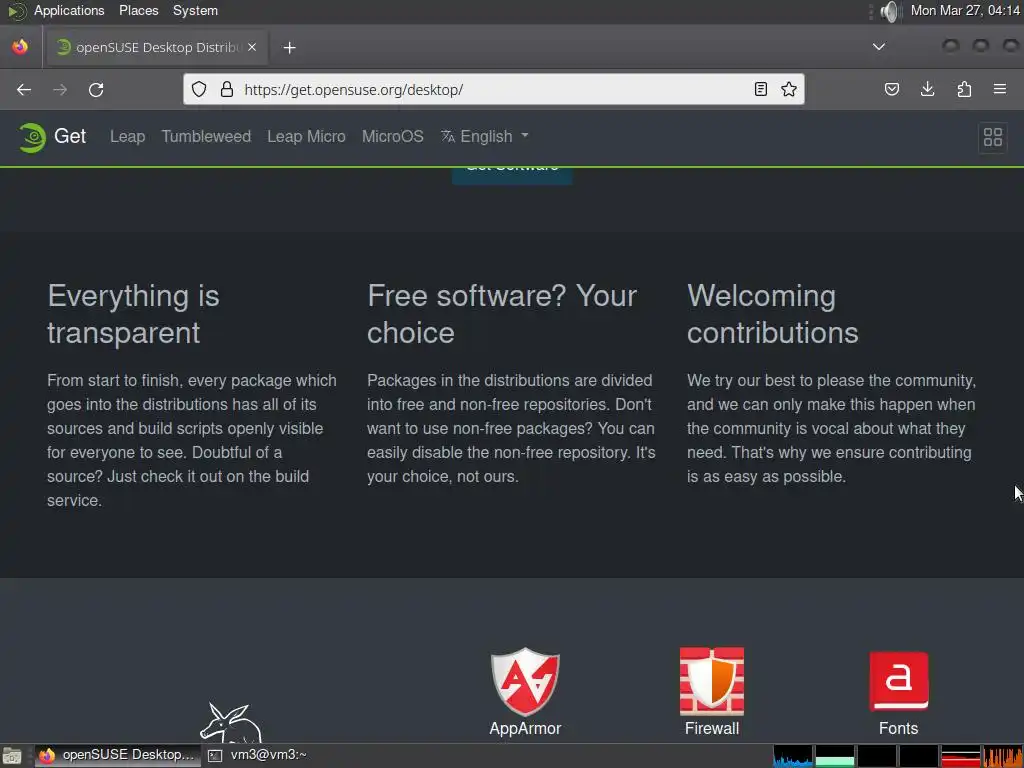The height and width of the screenshot is (768, 1024).
Task: Navigate to Leap Micro
Action: coord(306,136)
